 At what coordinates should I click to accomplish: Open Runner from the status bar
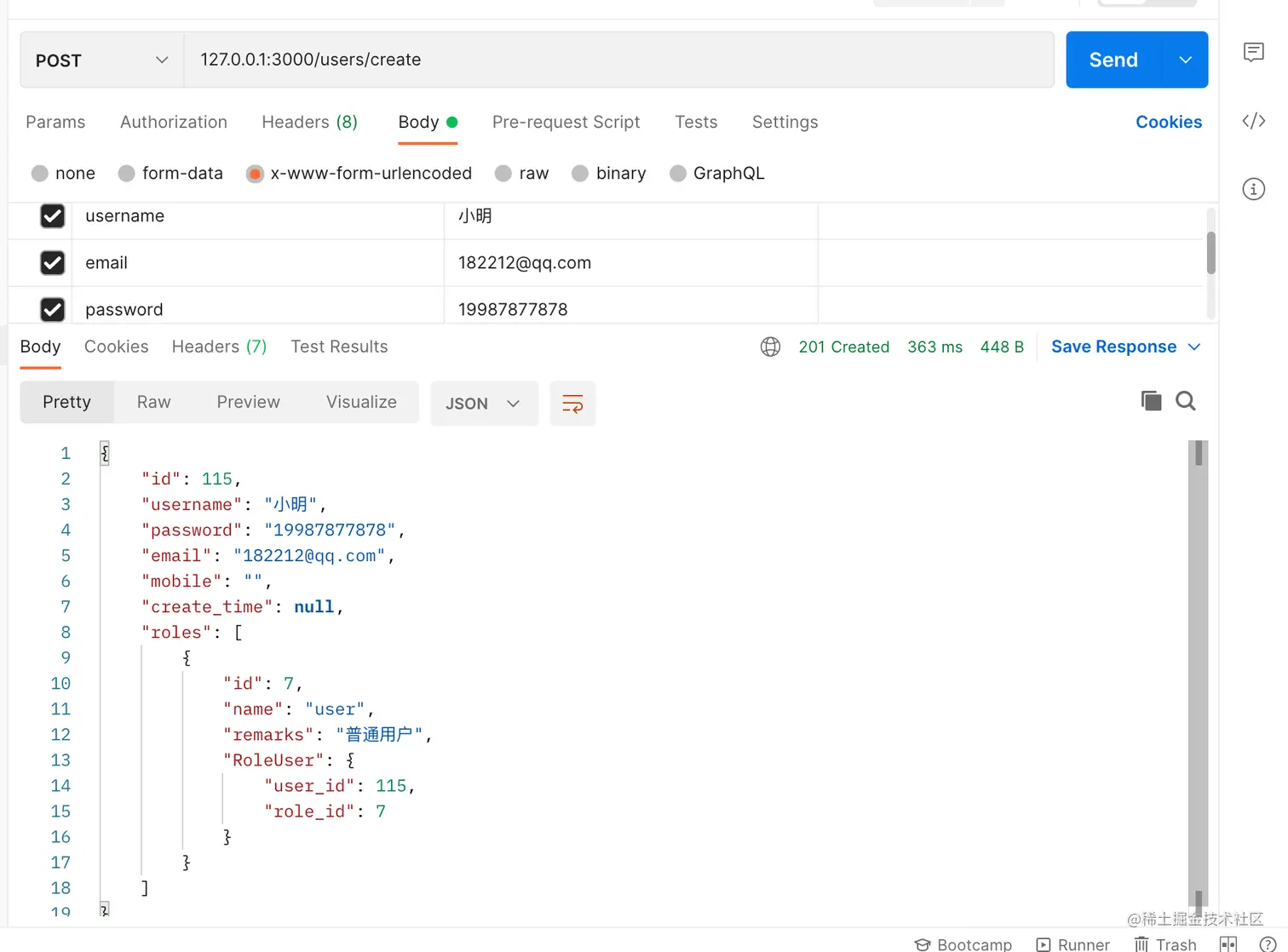click(x=1073, y=944)
